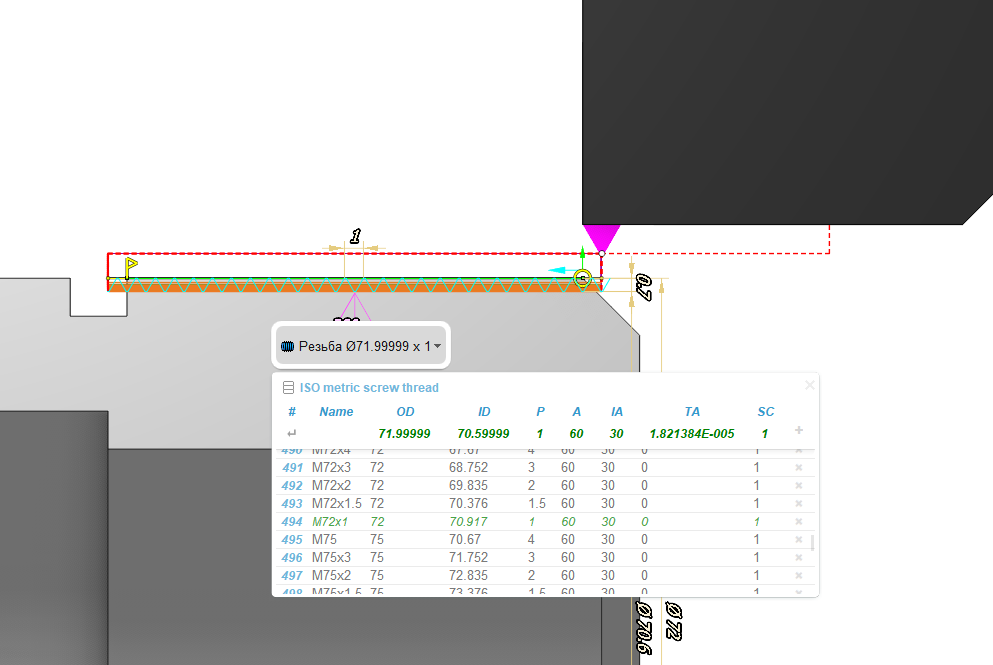Edit the TA value 1.821384E-005 field
The height and width of the screenshot is (665, 993).
click(692, 434)
